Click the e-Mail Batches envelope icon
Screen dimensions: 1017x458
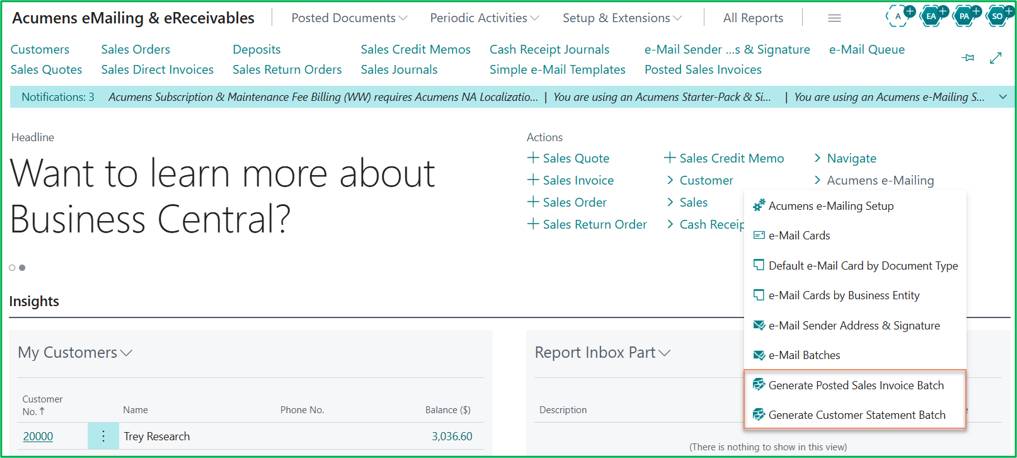759,355
